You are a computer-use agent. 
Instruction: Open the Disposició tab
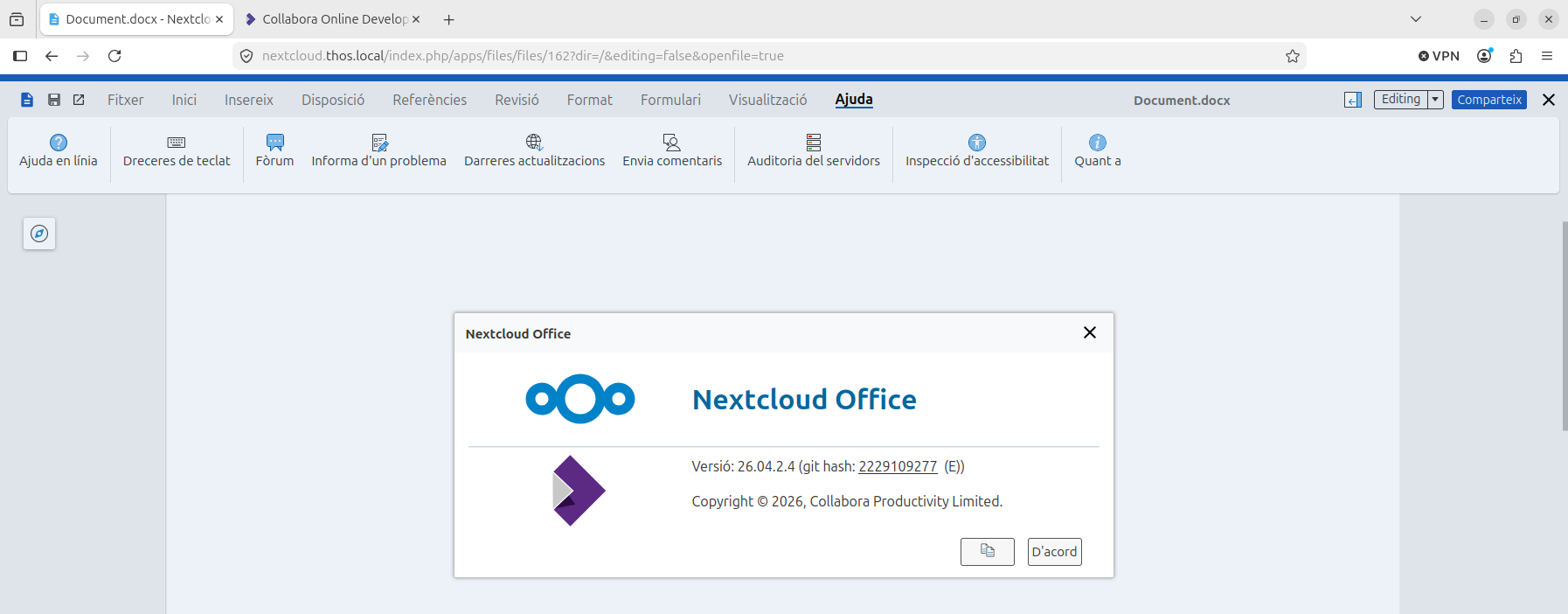pyautogui.click(x=333, y=100)
